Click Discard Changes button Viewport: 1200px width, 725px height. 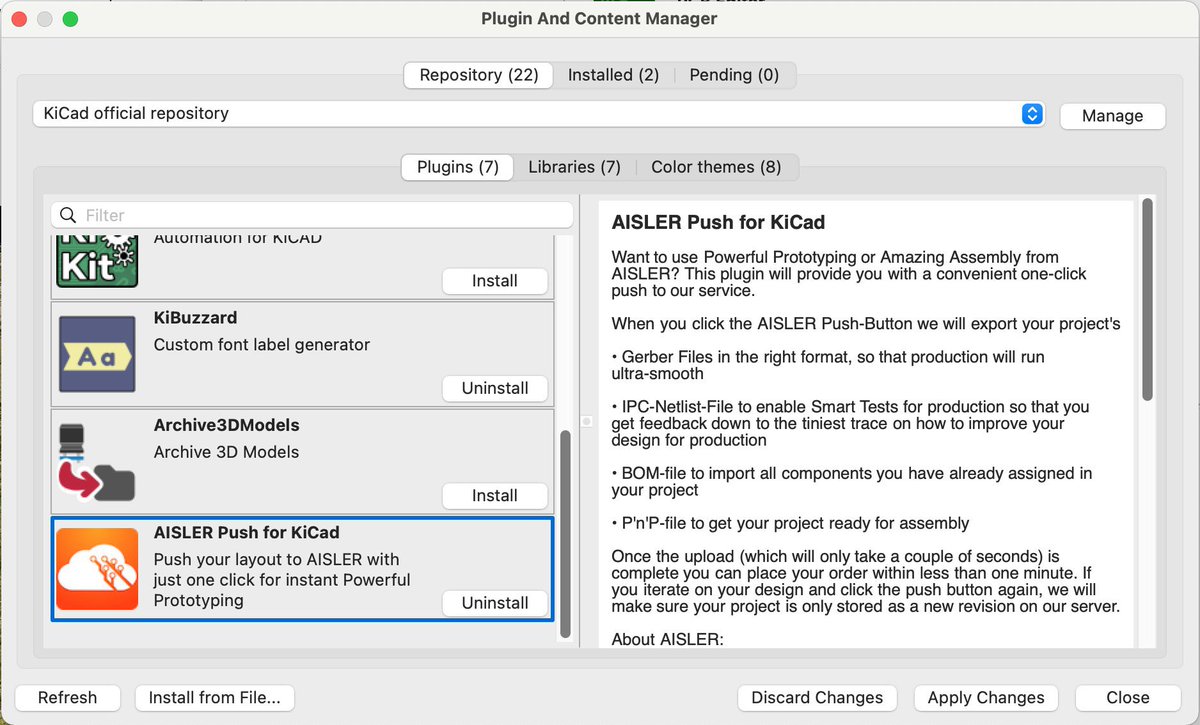pos(817,698)
